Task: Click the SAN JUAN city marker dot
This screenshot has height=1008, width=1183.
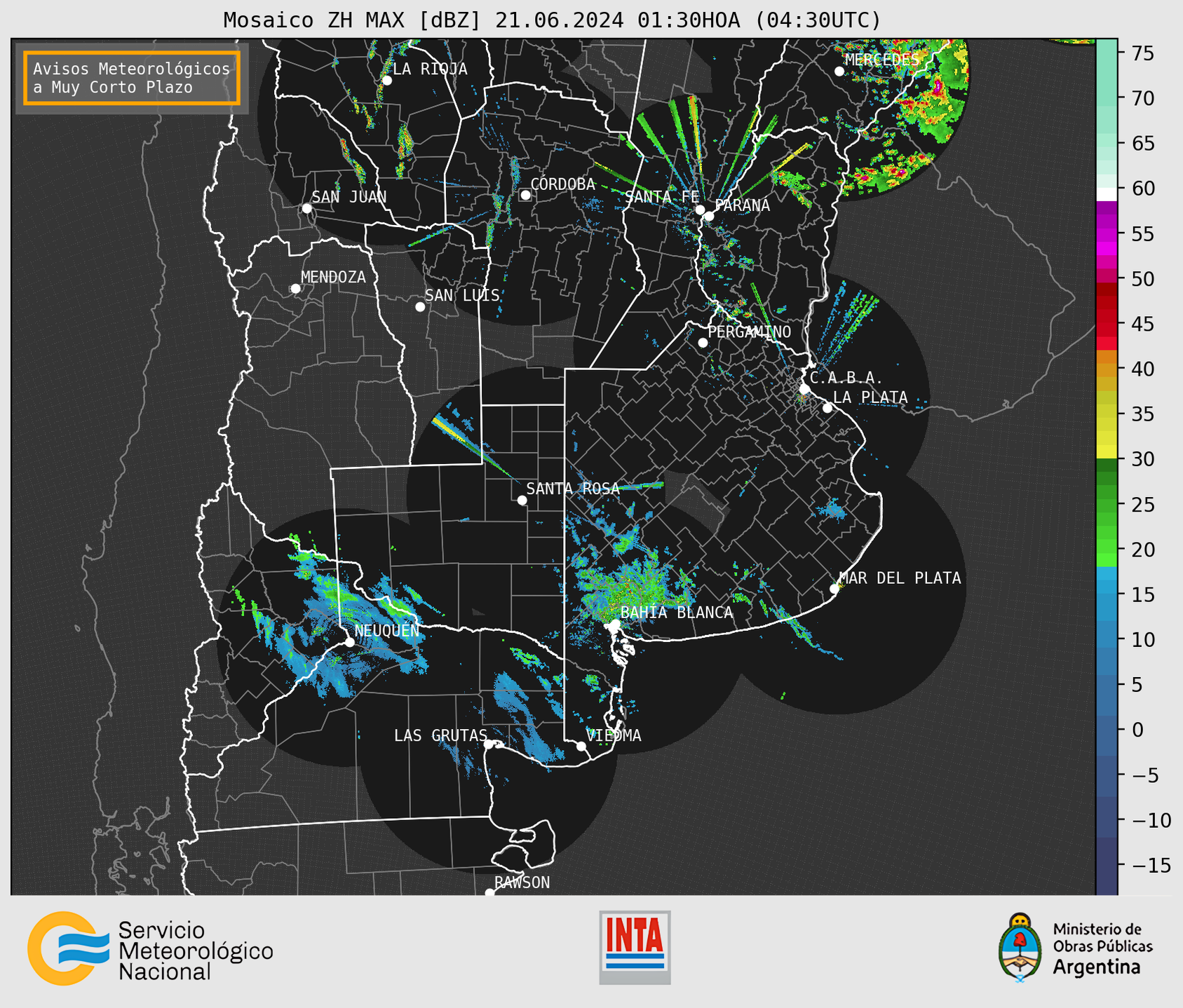Action: pyautogui.click(x=306, y=208)
